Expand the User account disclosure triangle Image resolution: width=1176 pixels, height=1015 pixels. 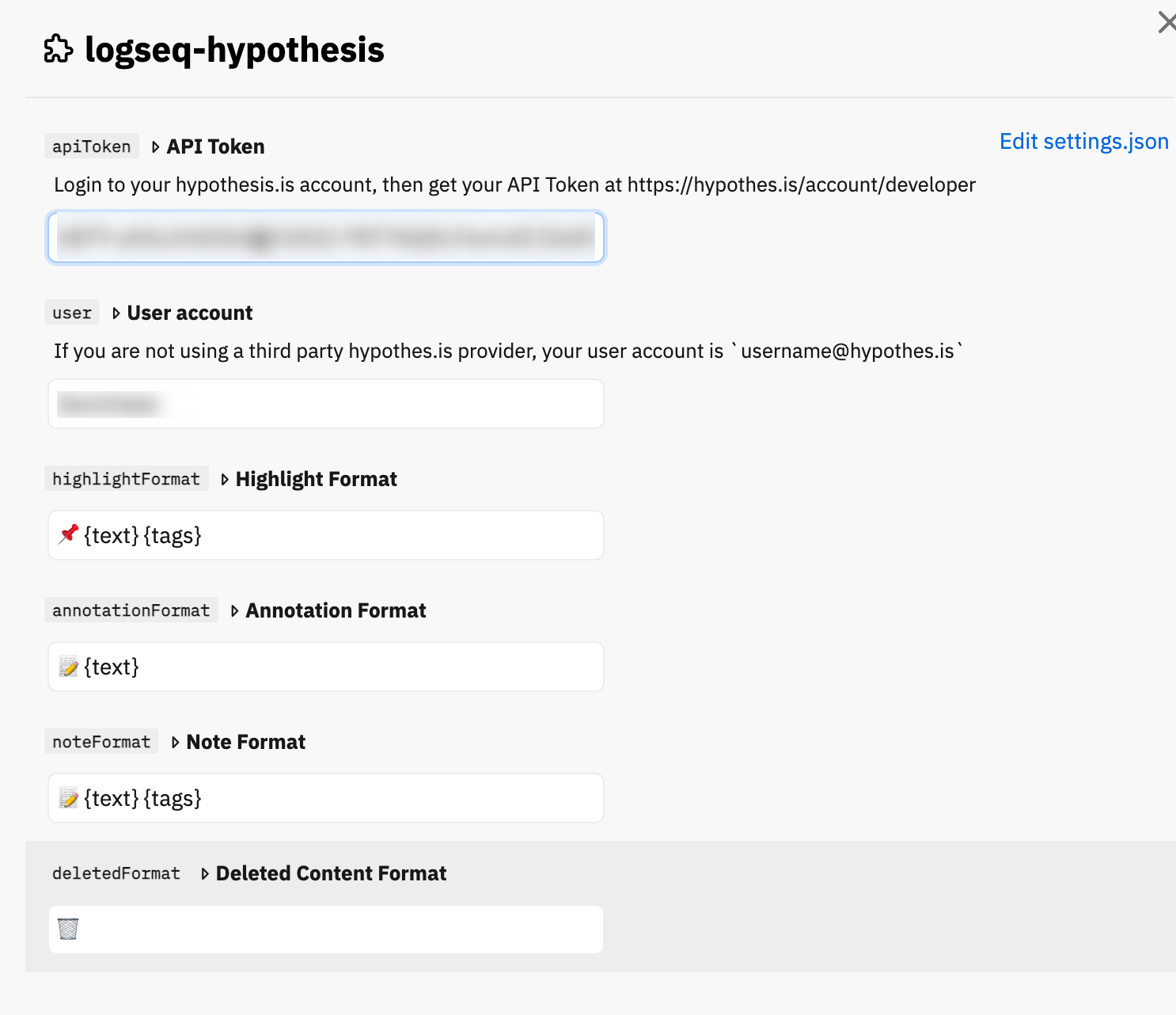click(116, 314)
